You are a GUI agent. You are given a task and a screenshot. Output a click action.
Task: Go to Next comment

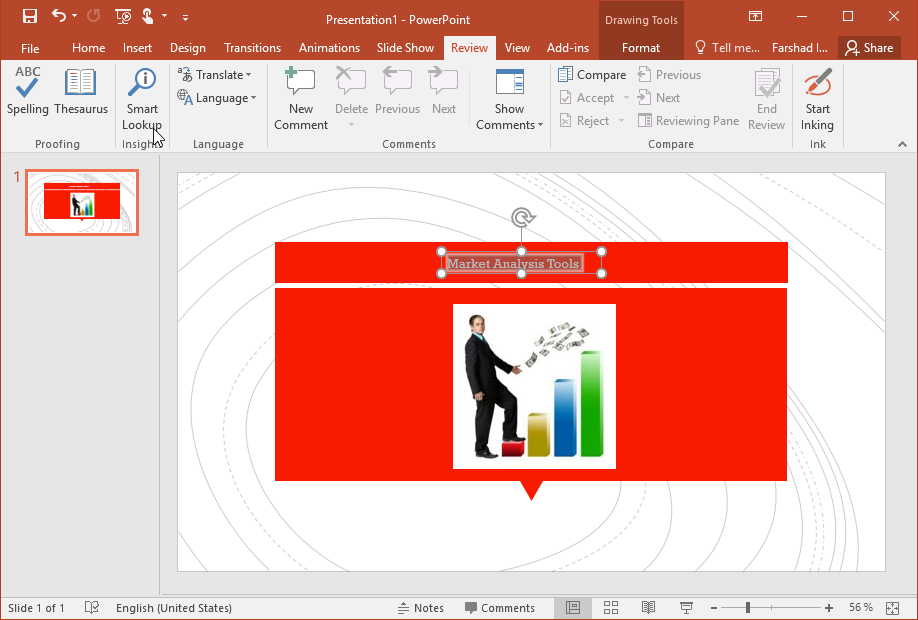pos(444,91)
